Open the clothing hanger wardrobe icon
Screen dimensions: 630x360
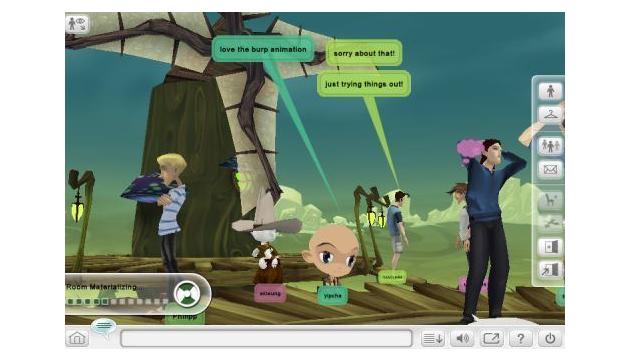pyautogui.click(x=550, y=115)
